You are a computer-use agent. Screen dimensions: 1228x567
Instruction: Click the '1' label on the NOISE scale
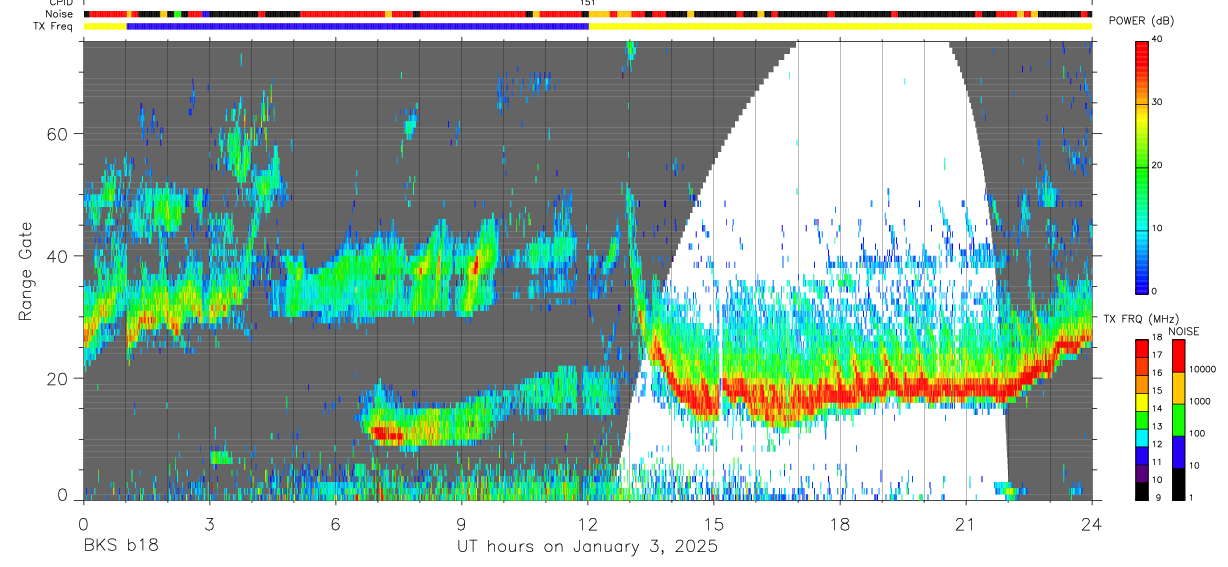[1192, 498]
